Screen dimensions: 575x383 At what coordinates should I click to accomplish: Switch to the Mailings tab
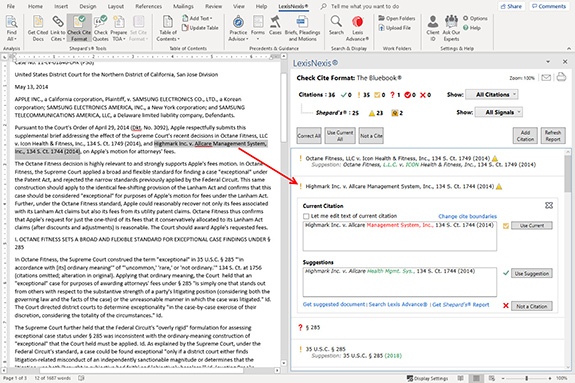tap(183, 6)
